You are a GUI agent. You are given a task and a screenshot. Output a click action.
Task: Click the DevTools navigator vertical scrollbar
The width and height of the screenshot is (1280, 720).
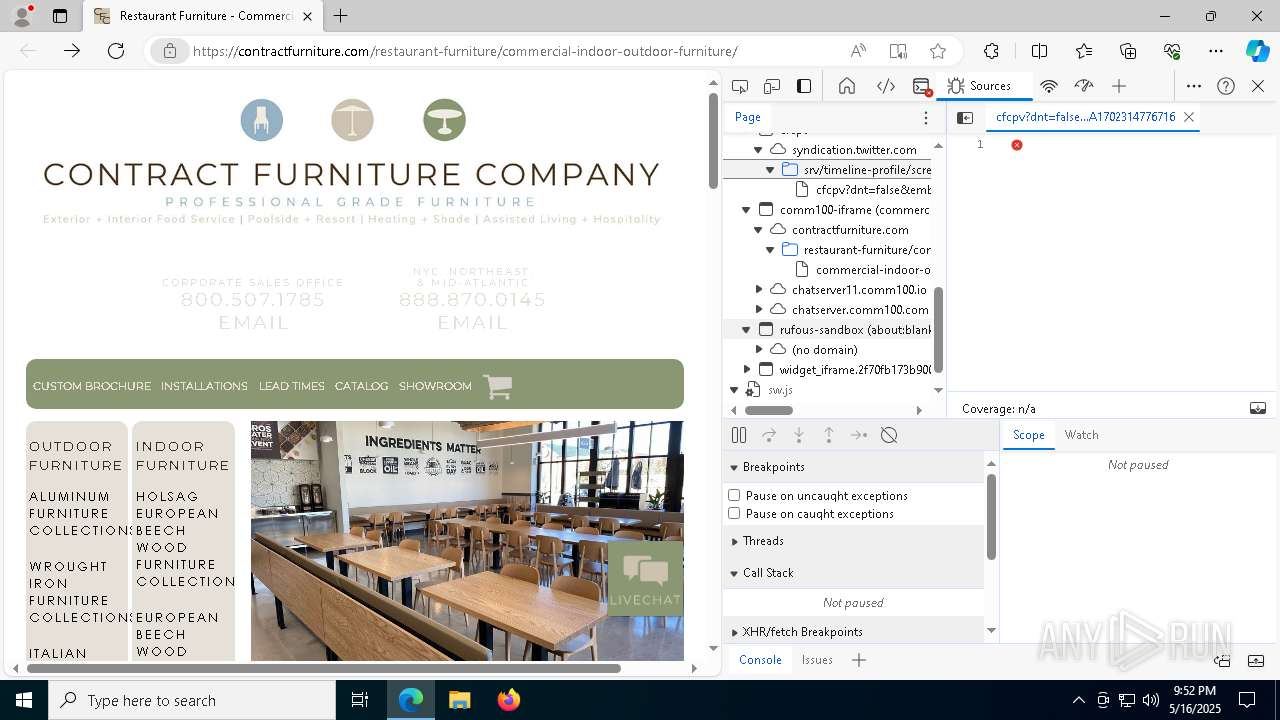click(x=939, y=328)
